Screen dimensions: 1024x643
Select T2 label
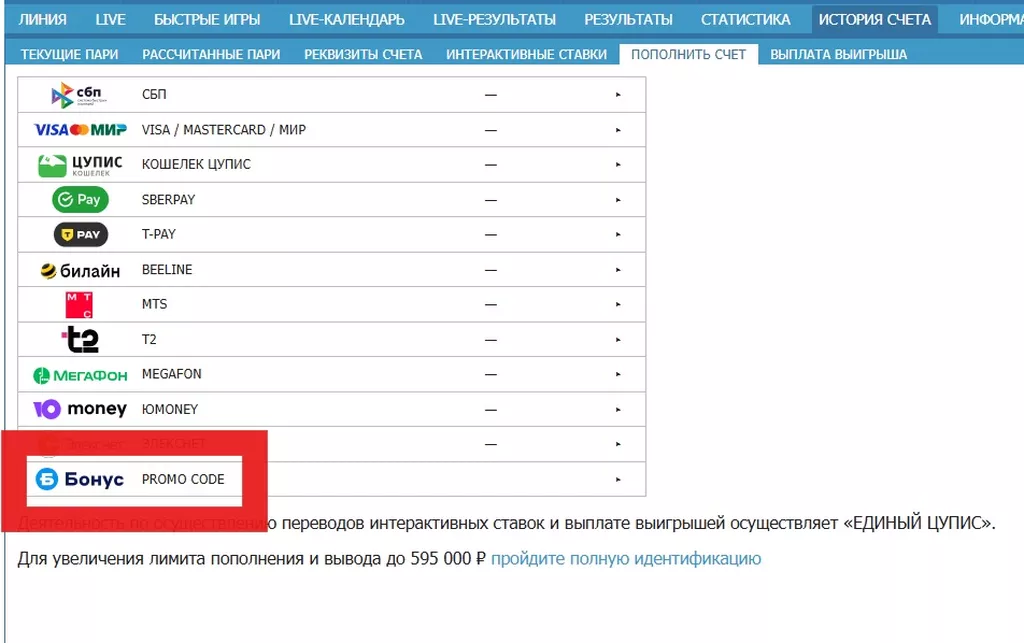tap(149, 339)
